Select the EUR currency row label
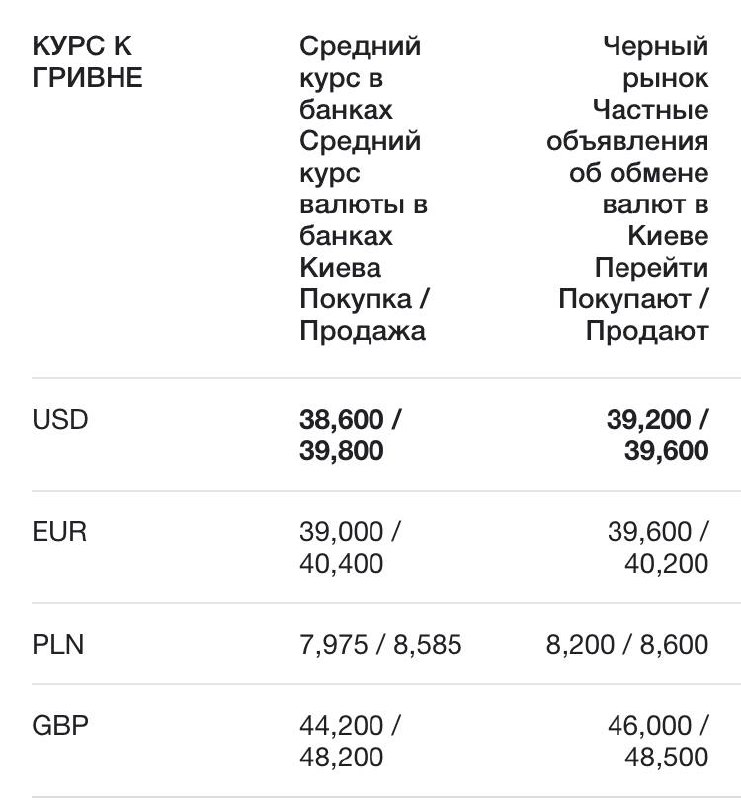Screen dimensions: 741x800 (59, 532)
